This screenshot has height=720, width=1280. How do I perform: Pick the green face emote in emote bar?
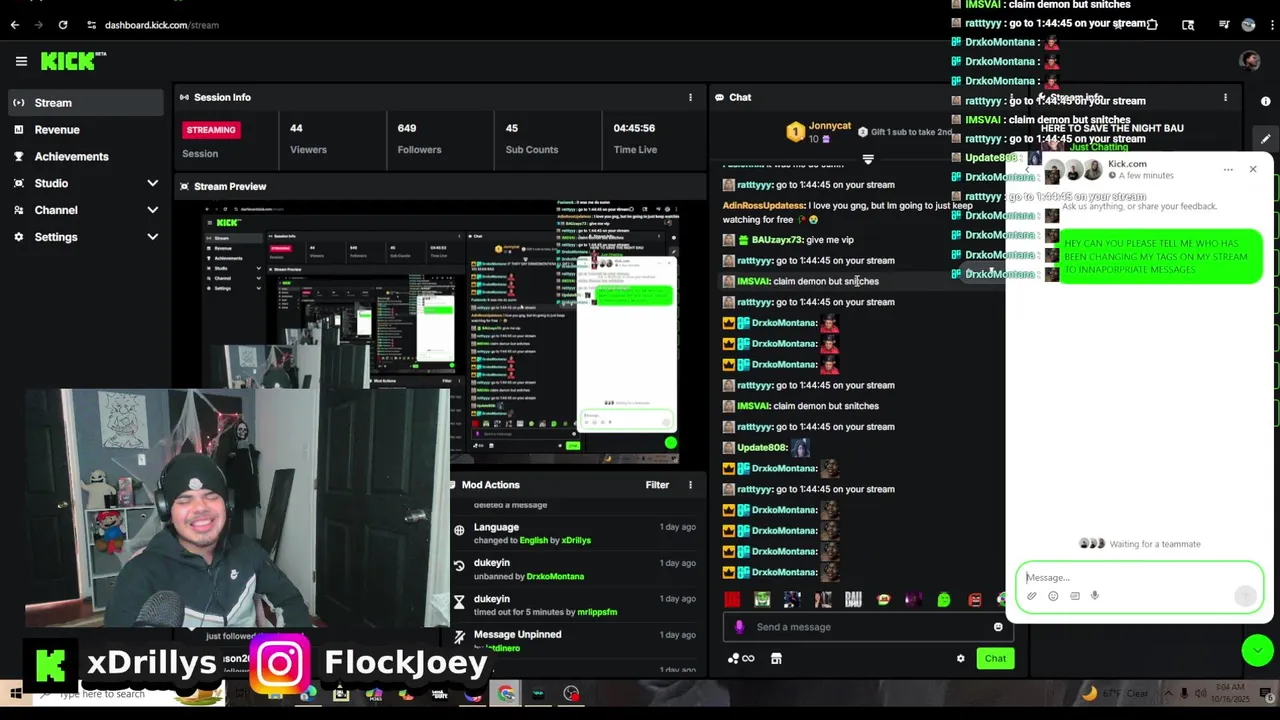(x=763, y=600)
